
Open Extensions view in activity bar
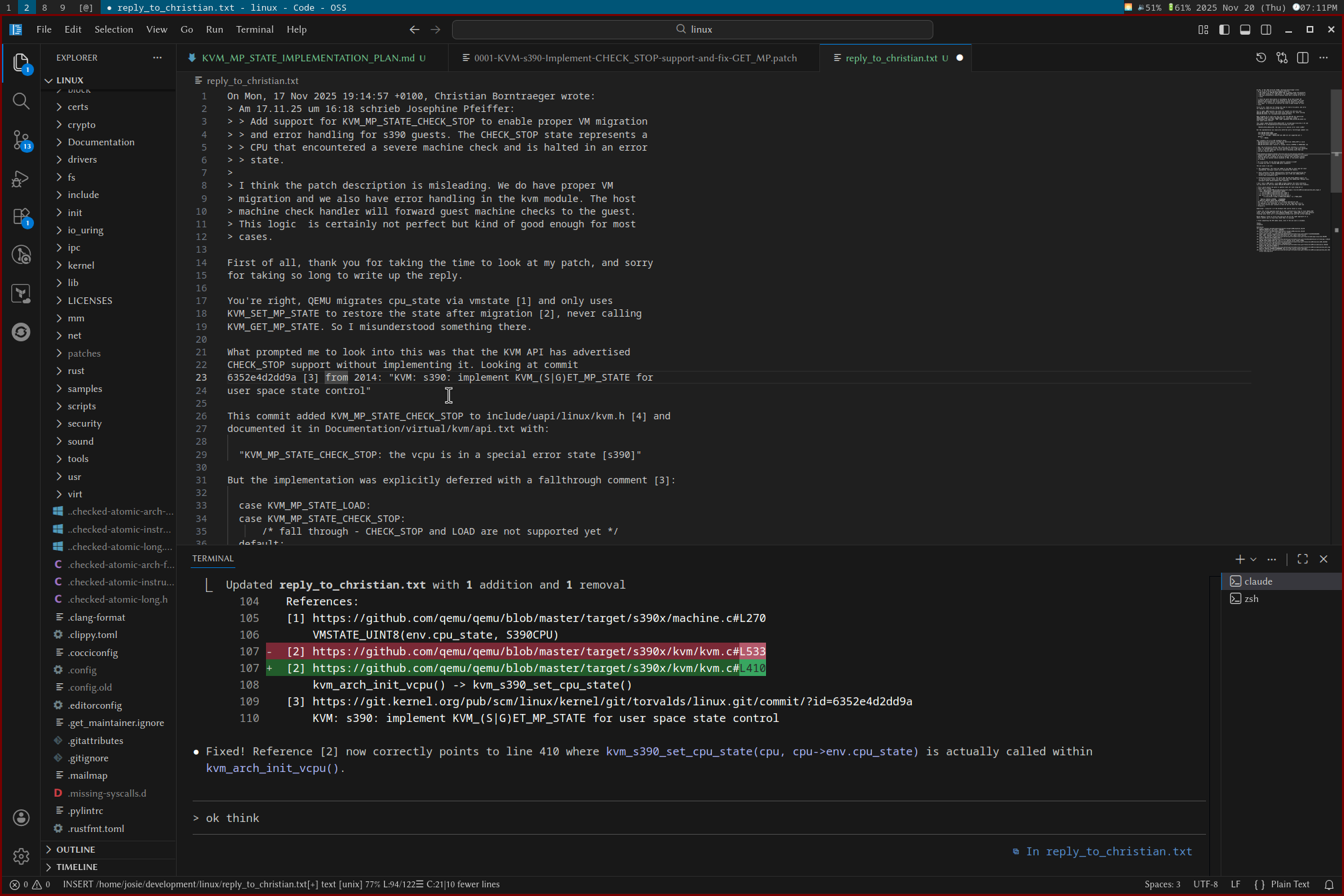tap(21, 217)
